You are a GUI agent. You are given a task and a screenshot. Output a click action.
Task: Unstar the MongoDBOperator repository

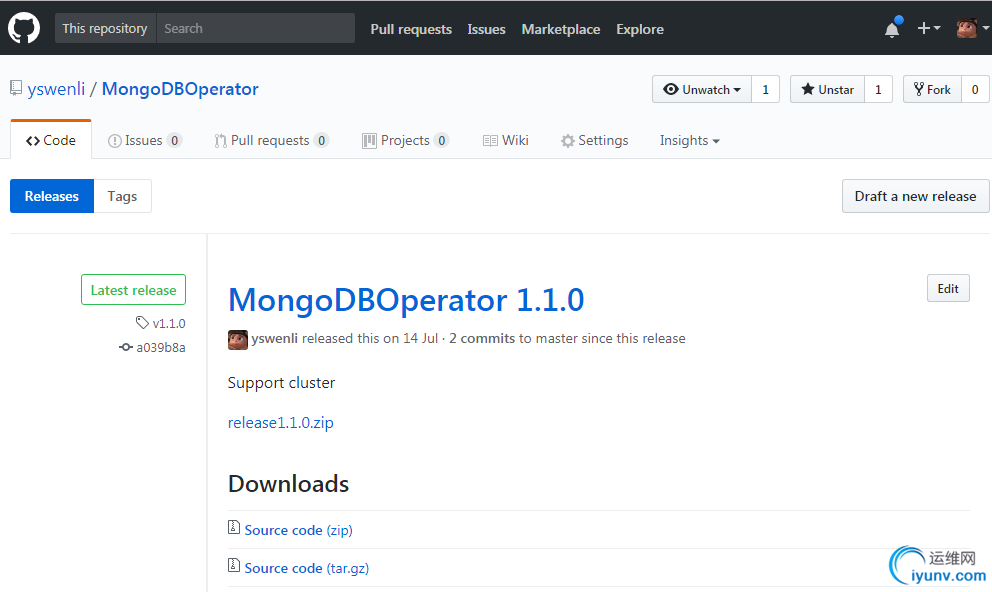(x=827, y=90)
